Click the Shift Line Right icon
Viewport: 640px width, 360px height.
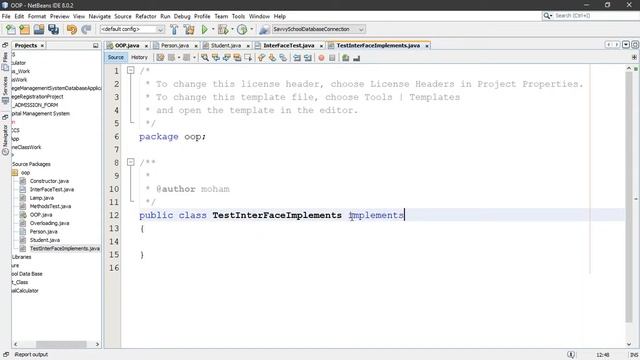point(308,58)
